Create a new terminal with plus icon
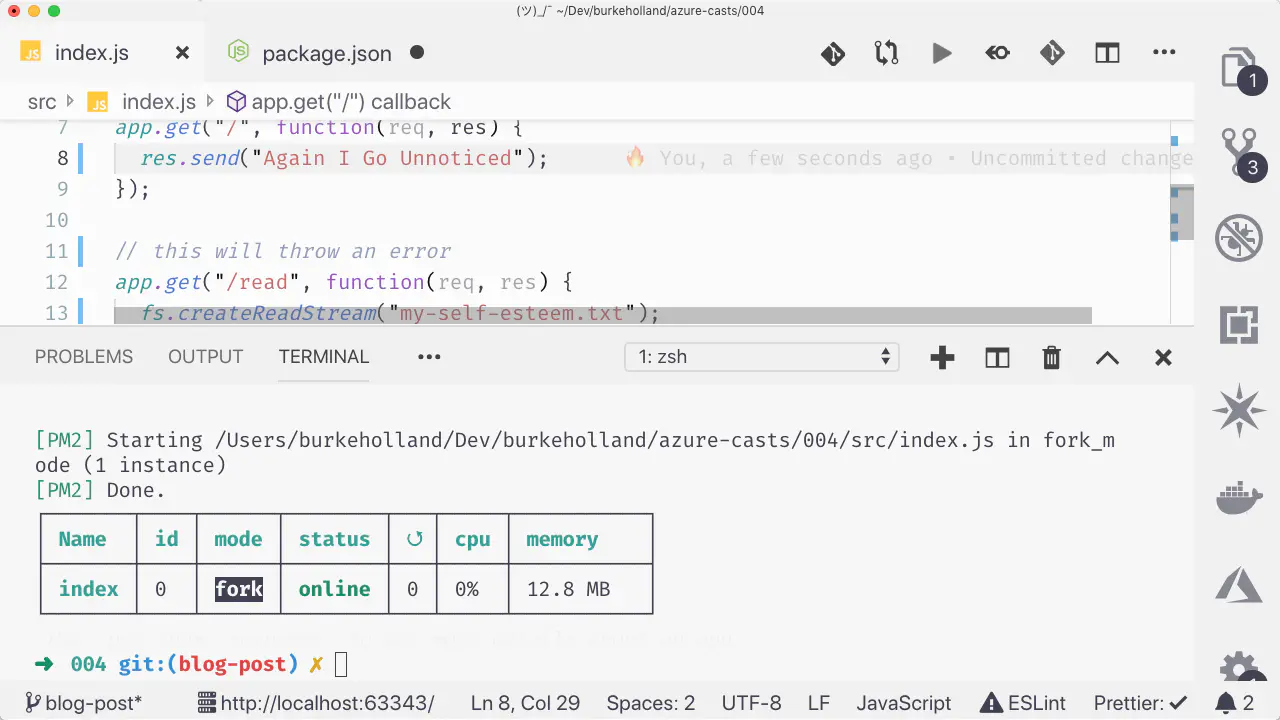 point(942,357)
